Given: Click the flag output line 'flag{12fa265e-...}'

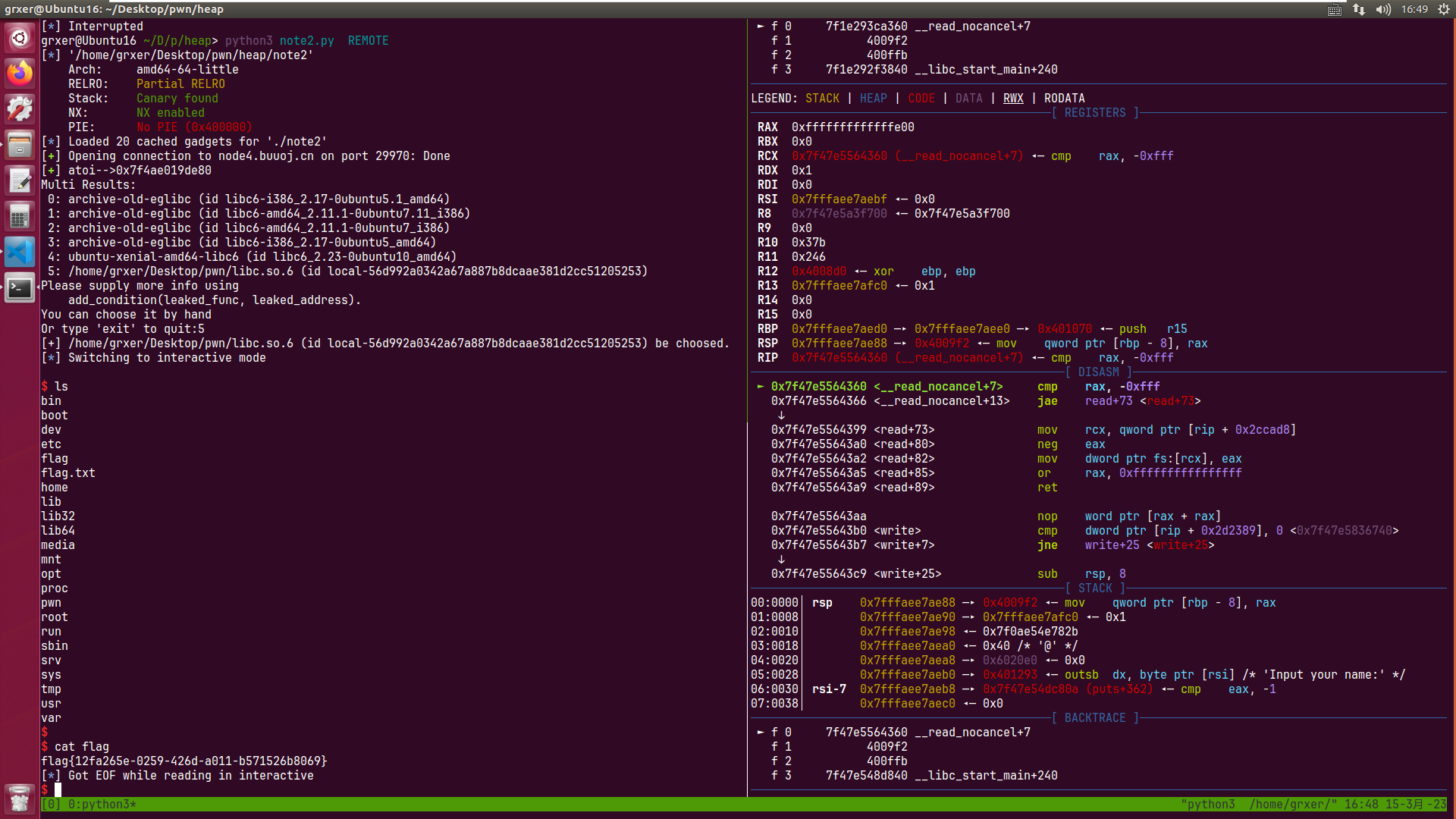Looking at the screenshot, I should (x=184, y=761).
